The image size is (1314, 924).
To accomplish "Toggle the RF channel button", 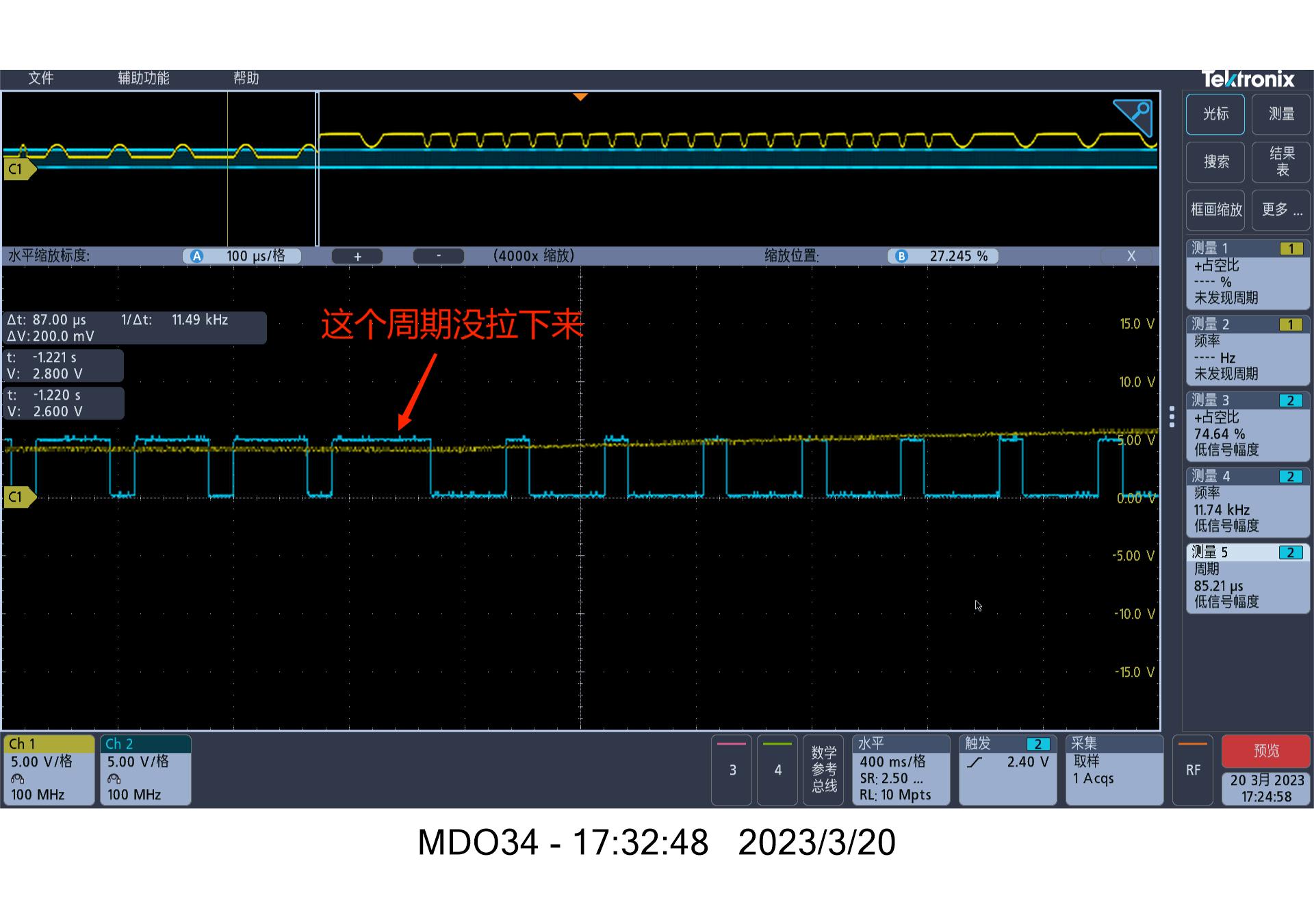I will pyautogui.click(x=1193, y=770).
